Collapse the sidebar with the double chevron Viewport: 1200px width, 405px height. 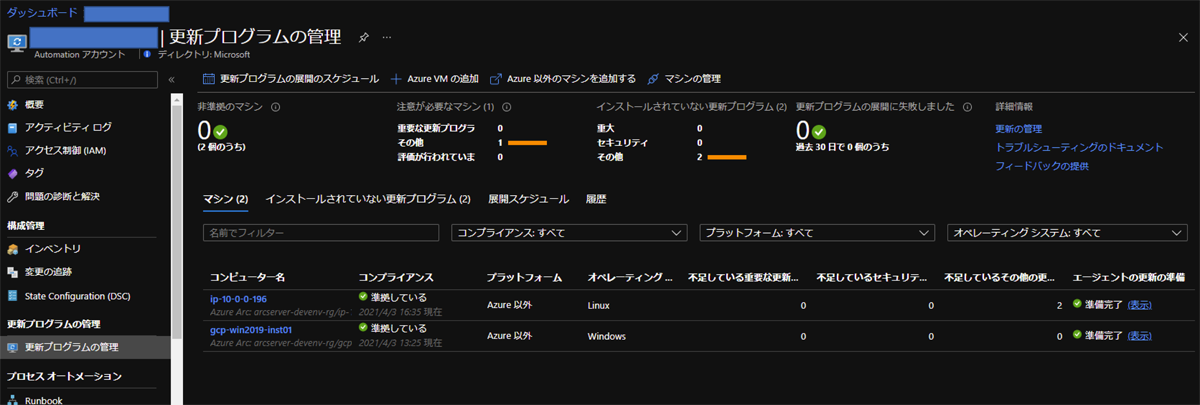pos(171,79)
